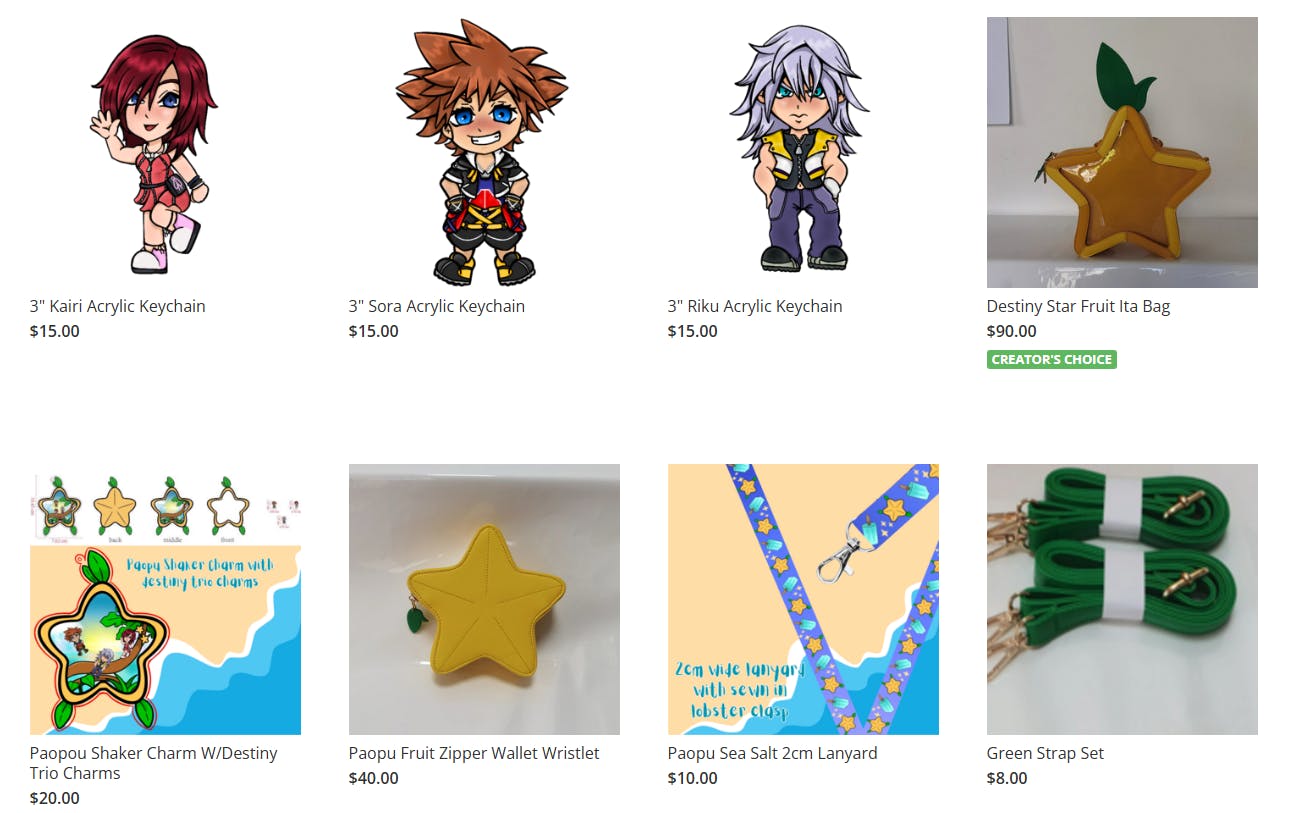
Task: Click the 3" Sora Acrylic Keychain title
Action: point(437,306)
